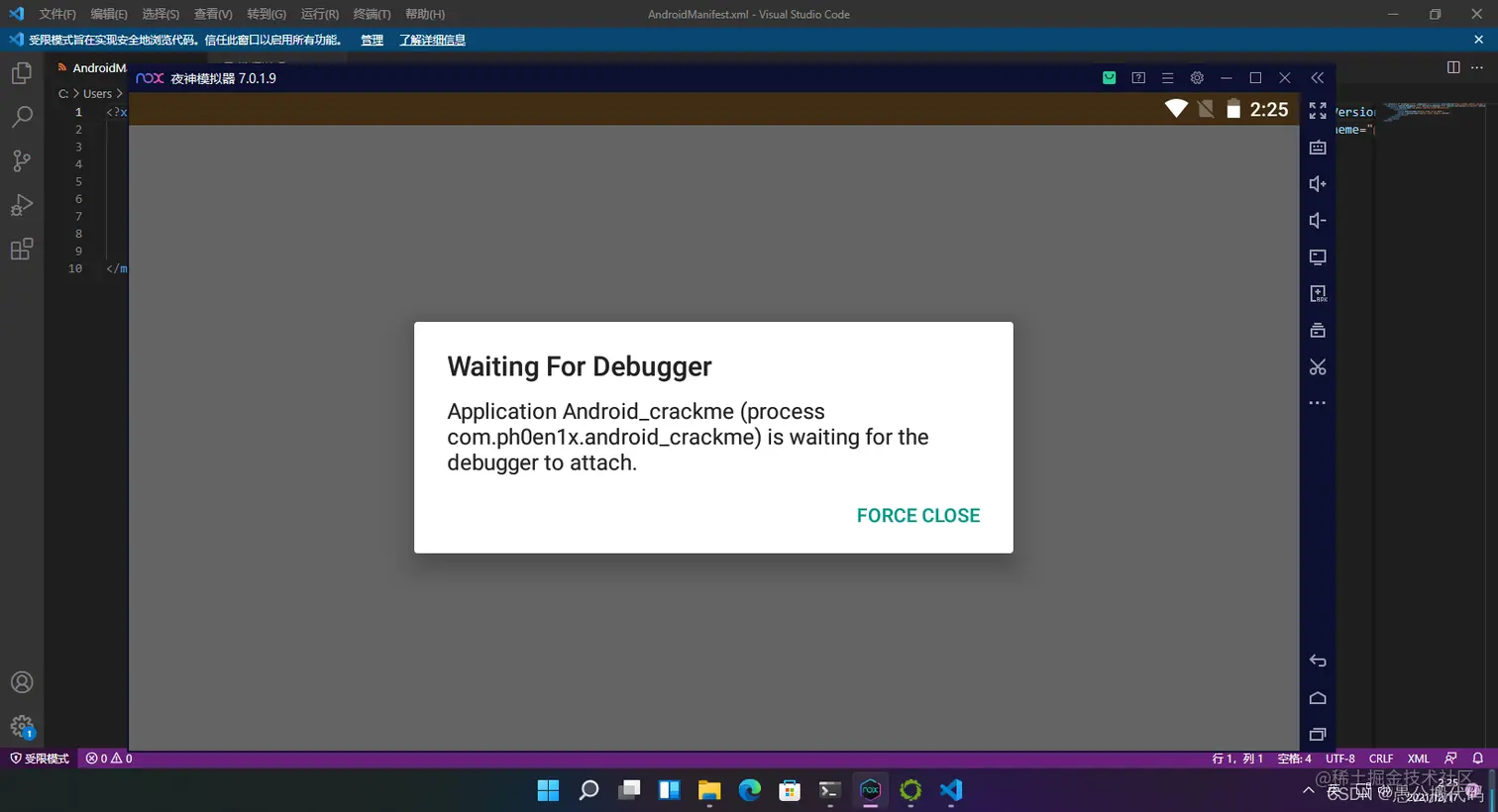
Task: Open the Nox sidebar more options dots
Action: click(1318, 403)
